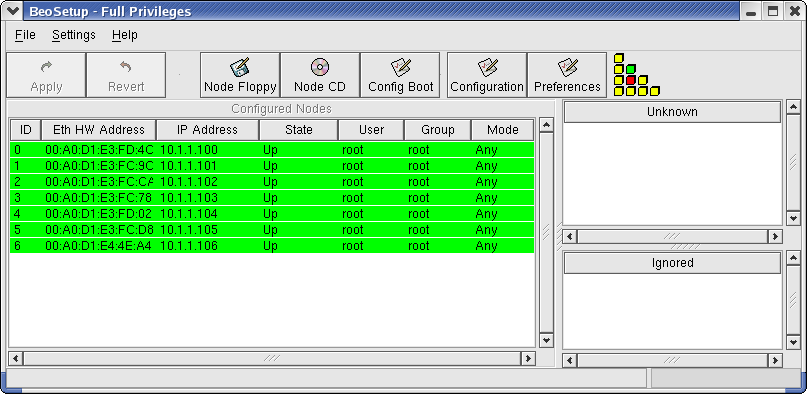The image size is (807, 394).
Task: Open the File menu
Action: click(25, 35)
